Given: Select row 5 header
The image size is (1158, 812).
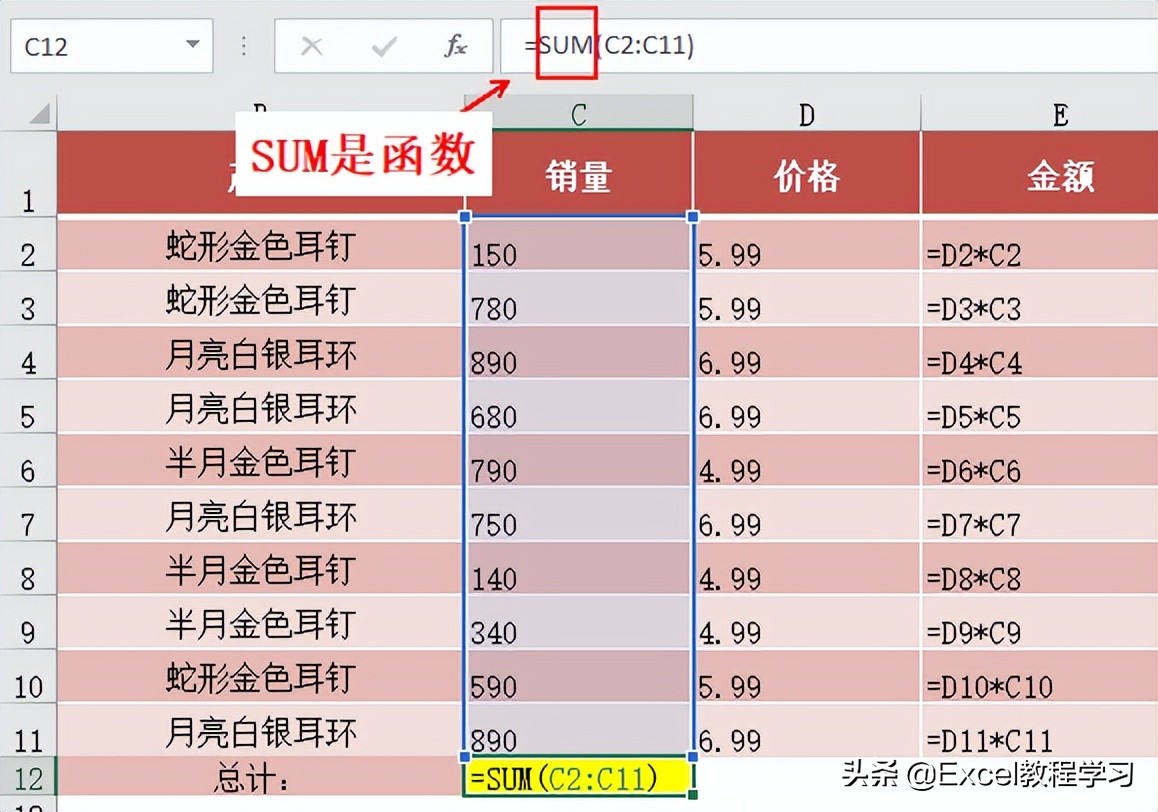Looking at the screenshot, I should tap(28, 406).
